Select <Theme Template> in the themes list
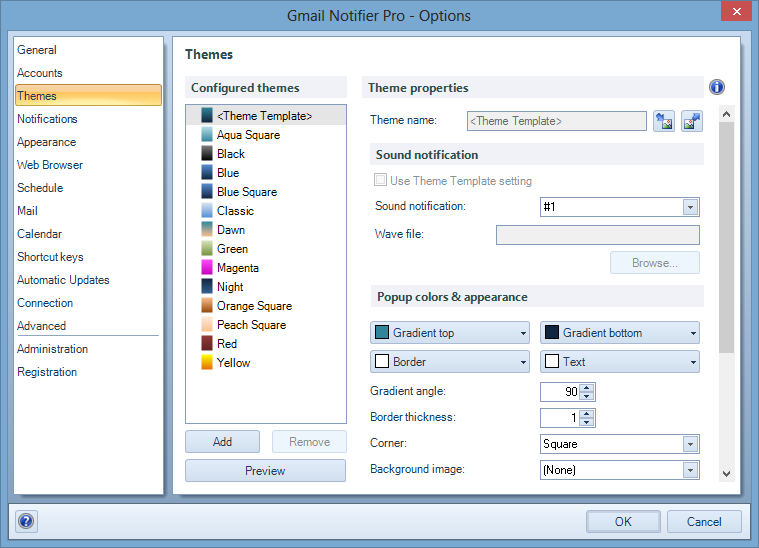The height and width of the screenshot is (548, 759). point(266,116)
